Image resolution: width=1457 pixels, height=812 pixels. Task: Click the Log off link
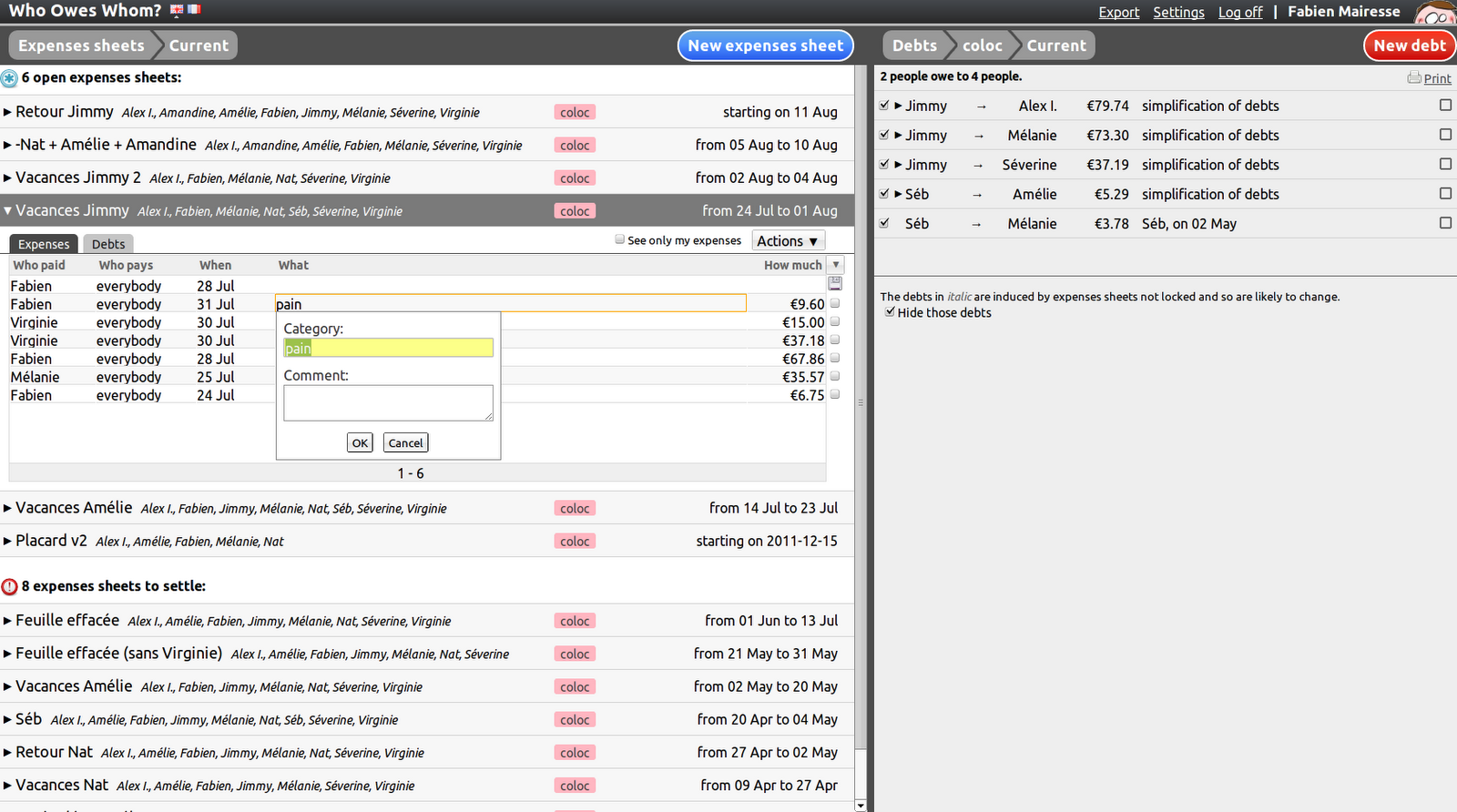pyautogui.click(x=1240, y=12)
